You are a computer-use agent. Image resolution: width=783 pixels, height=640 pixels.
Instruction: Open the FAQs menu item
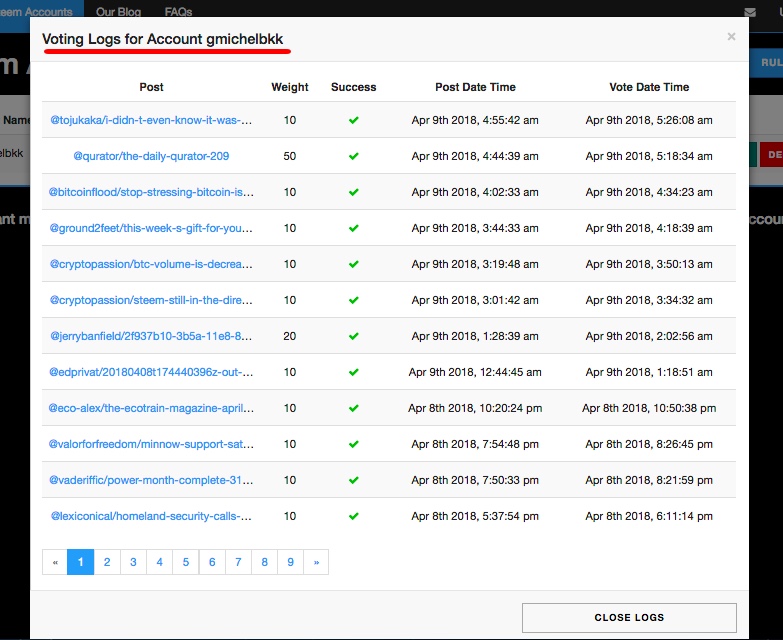click(178, 11)
